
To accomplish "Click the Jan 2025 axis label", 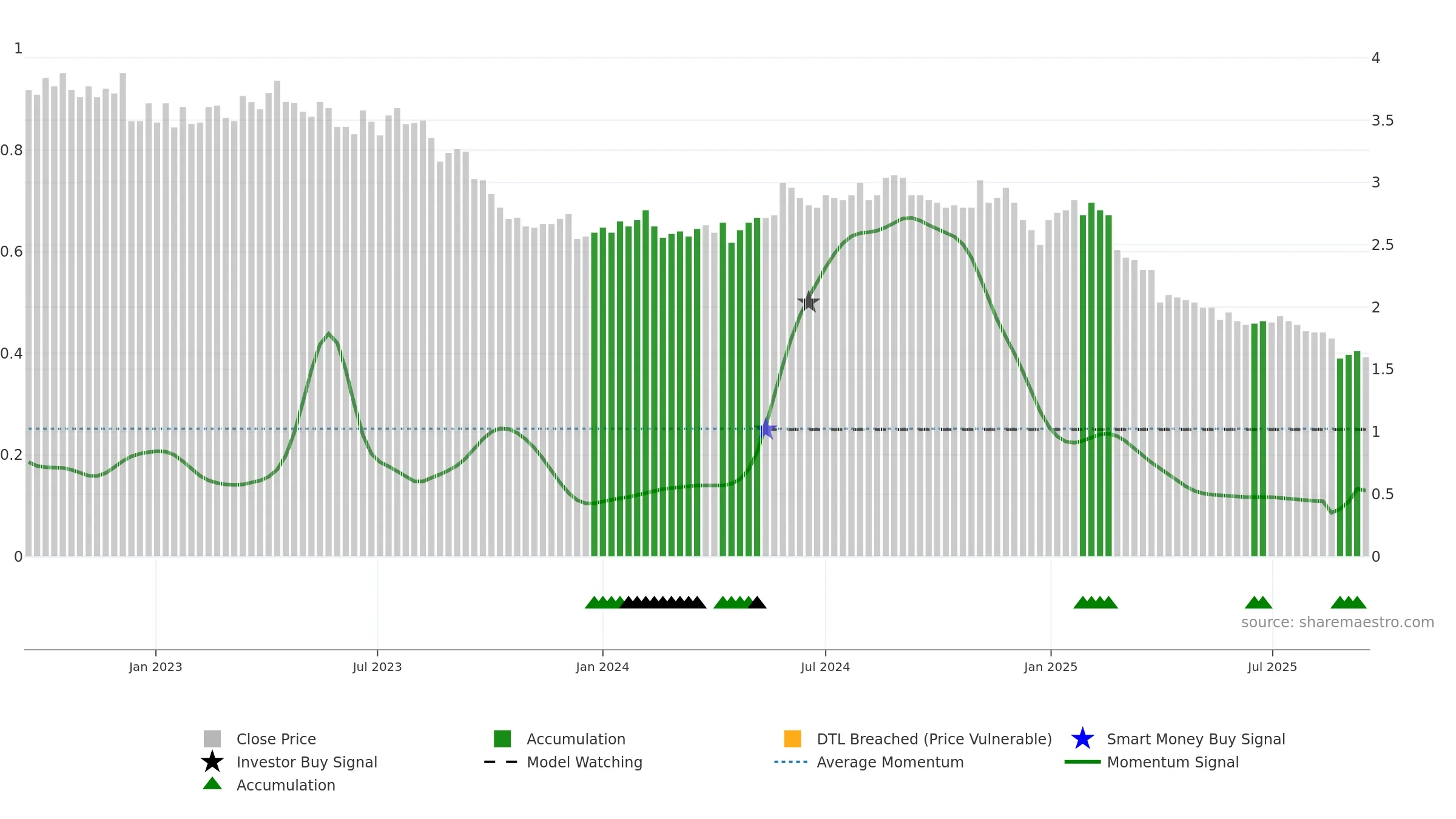I will click(x=1051, y=667).
